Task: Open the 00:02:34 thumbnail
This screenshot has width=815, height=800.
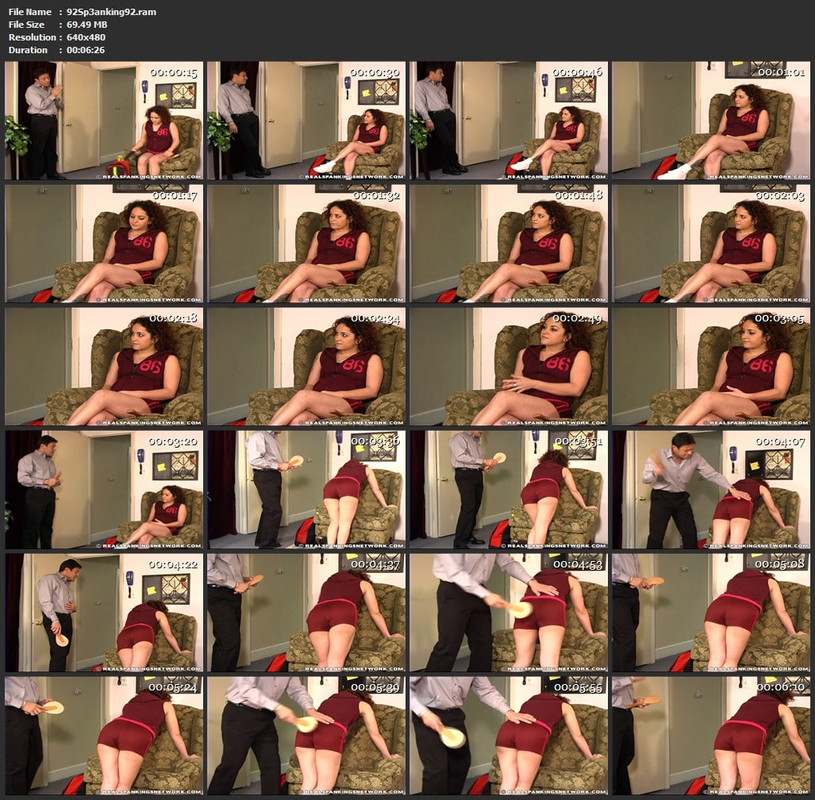Action: click(x=306, y=366)
